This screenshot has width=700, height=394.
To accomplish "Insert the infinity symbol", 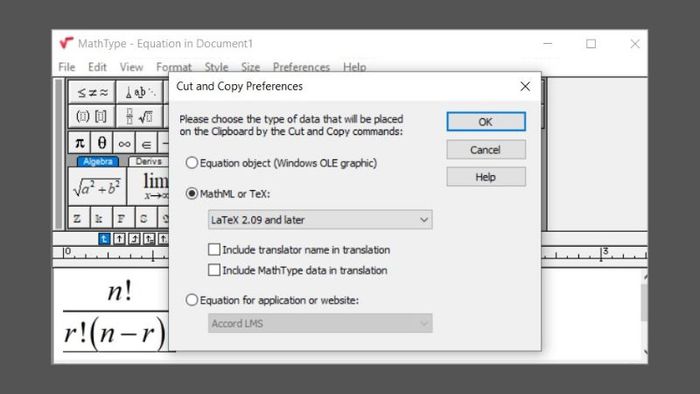I will tap(124, 143).
